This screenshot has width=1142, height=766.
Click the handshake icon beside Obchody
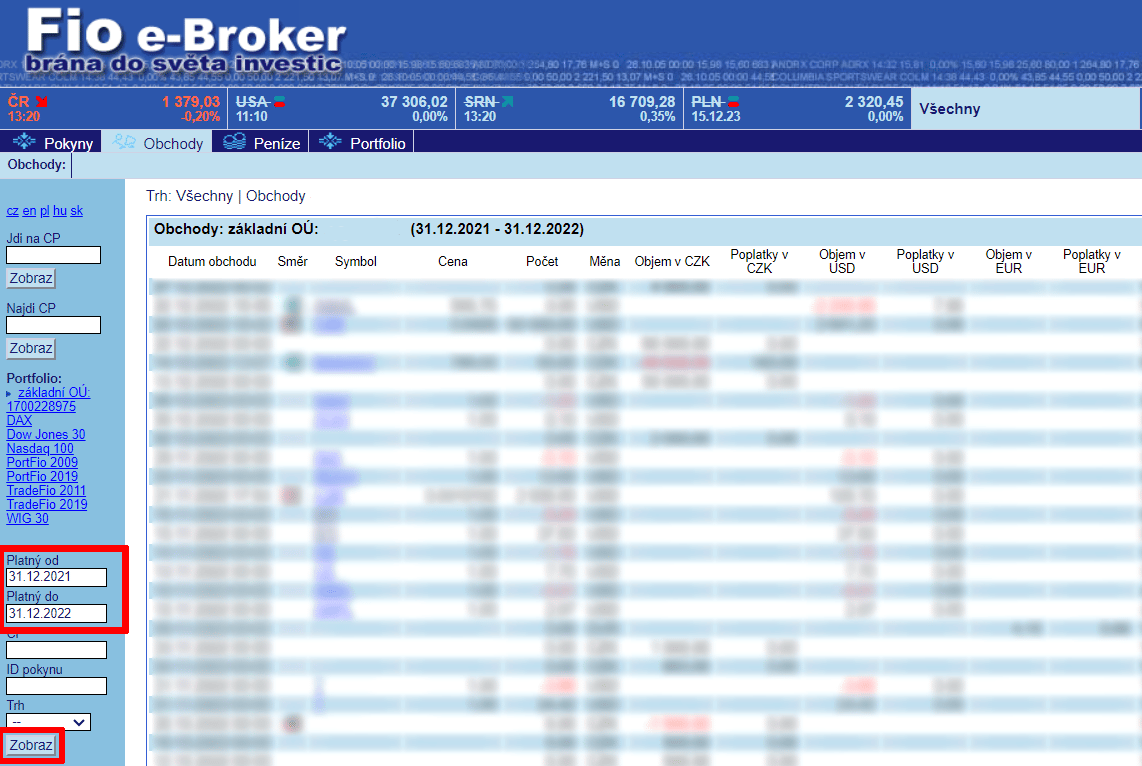coord(124,141)
